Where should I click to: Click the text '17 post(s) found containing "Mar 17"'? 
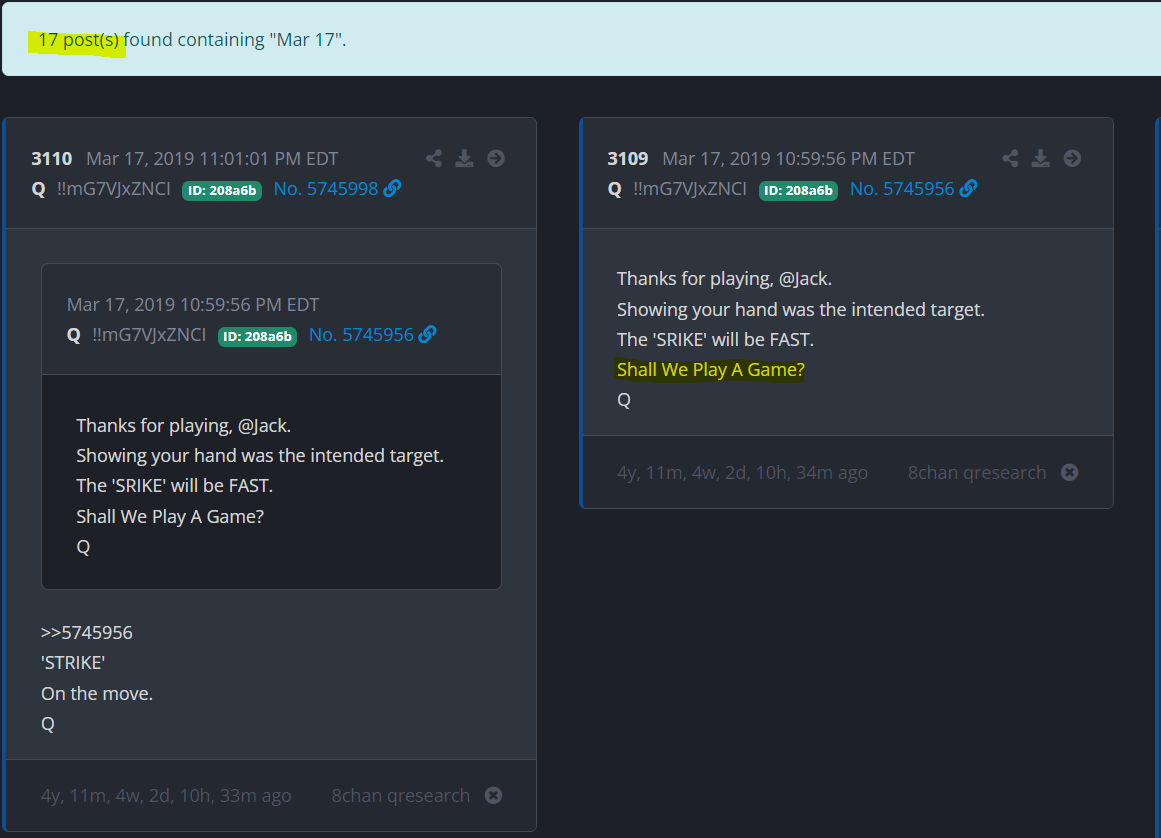pyautogui.click(x=192, y=39)
